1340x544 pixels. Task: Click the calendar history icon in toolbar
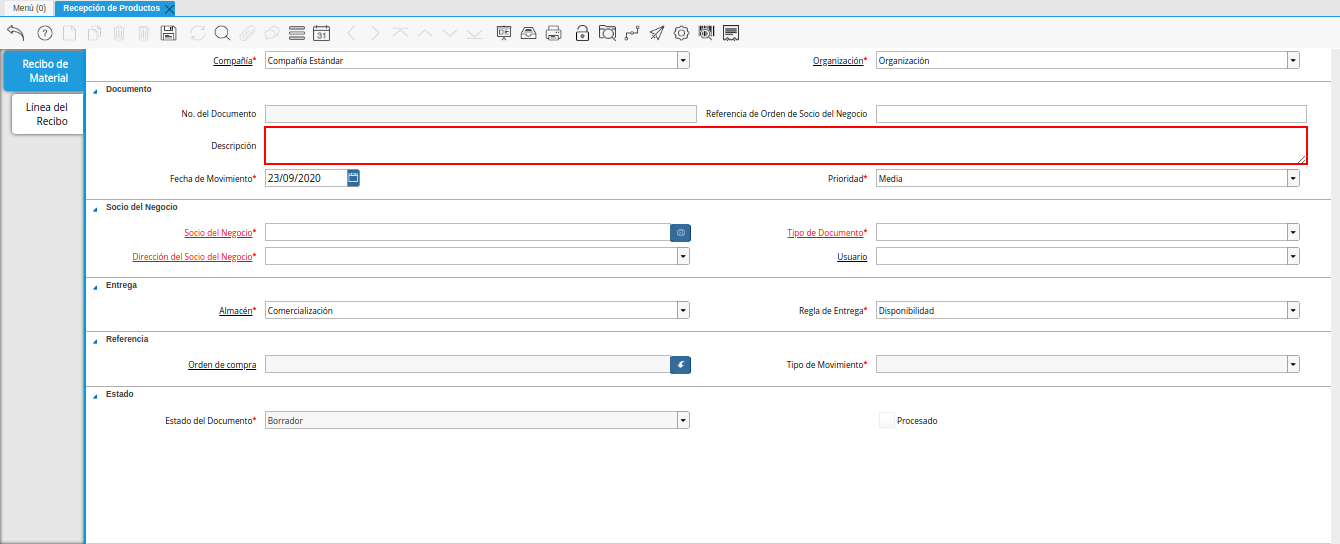pyautogui.click(x=321, y=33)
